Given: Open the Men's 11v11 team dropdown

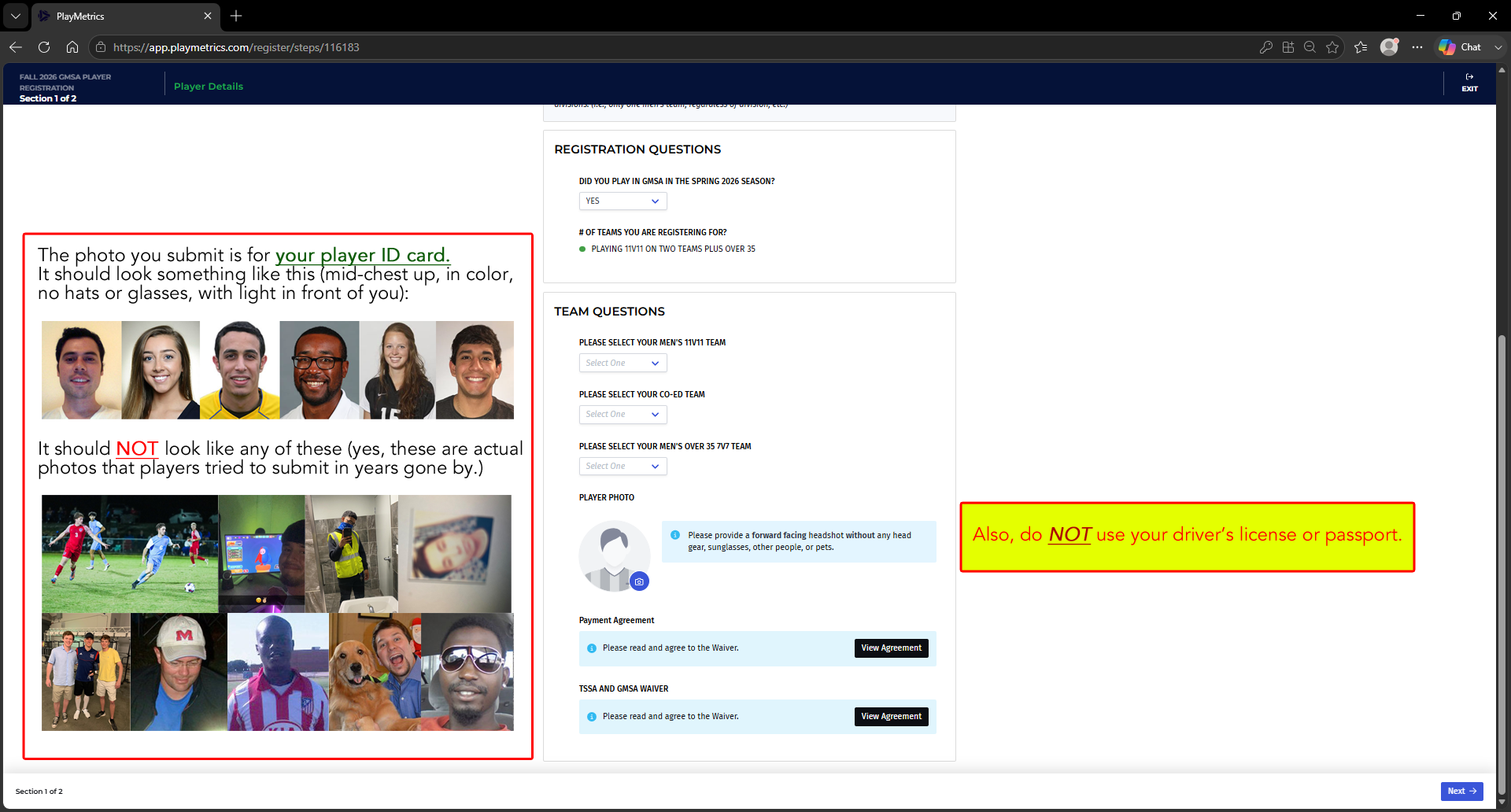Looking at the screenshot, I should (623, 363).
